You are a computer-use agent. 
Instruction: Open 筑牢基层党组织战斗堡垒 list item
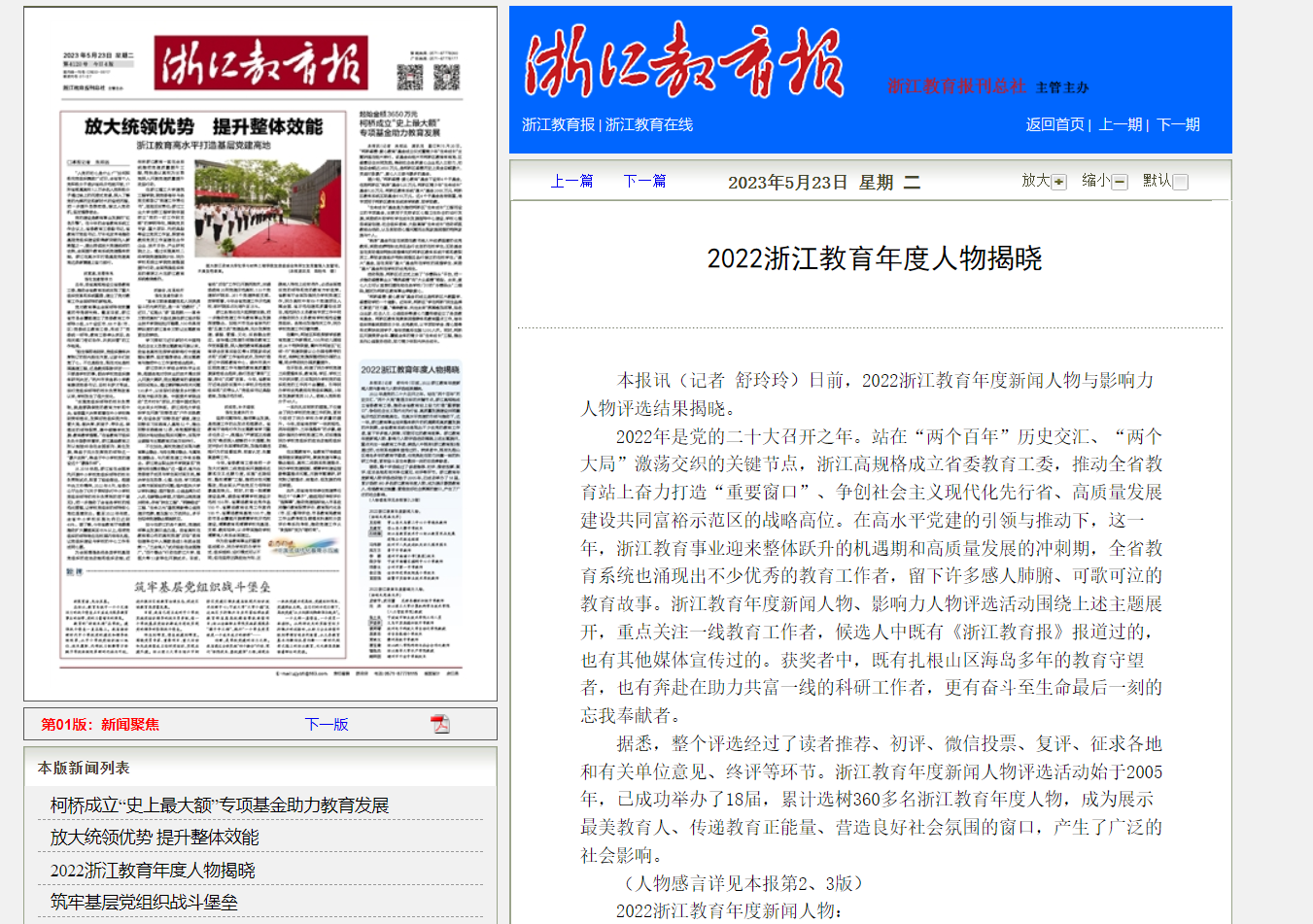pos(144,902)
